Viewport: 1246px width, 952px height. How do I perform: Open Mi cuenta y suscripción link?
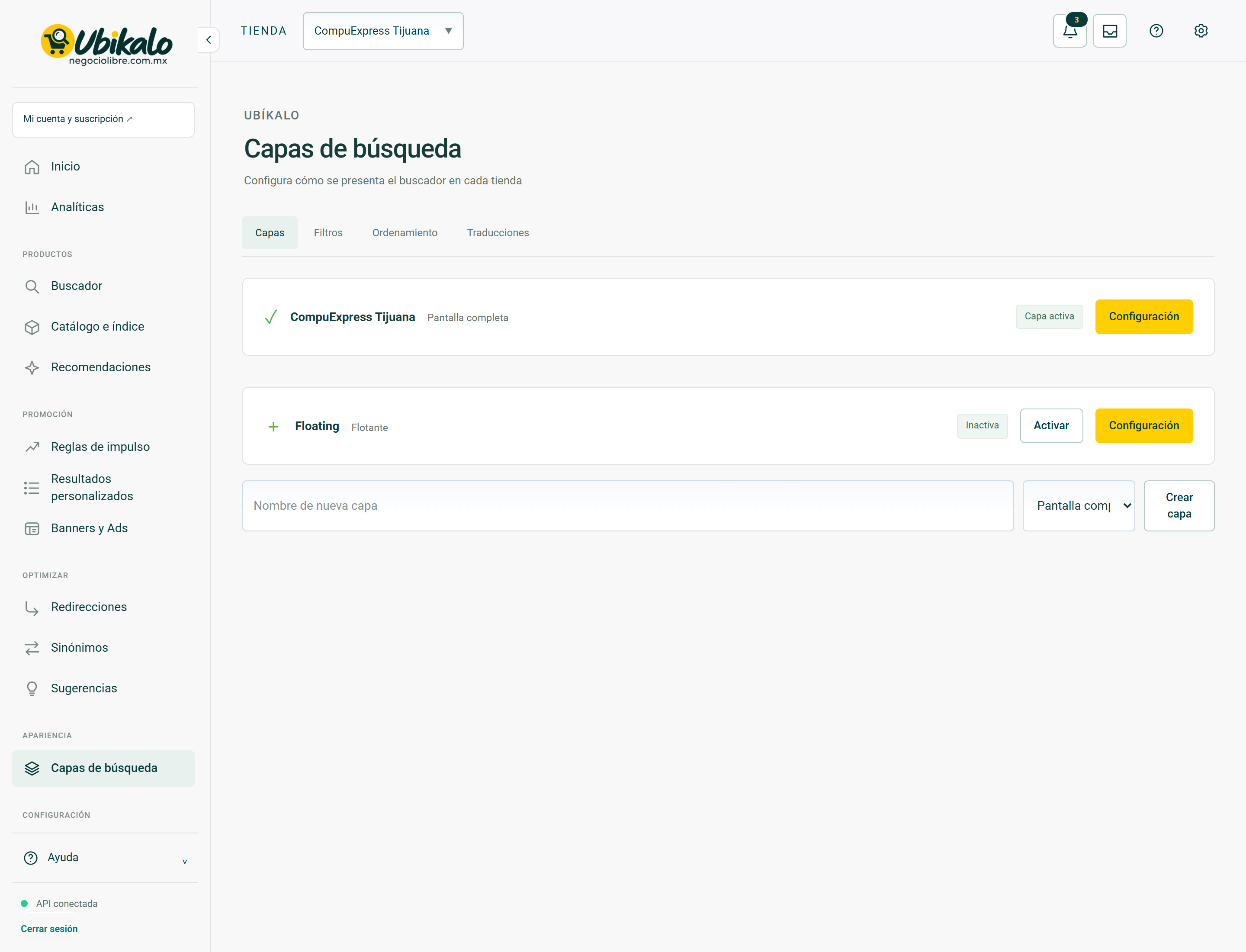pos(103,119)
